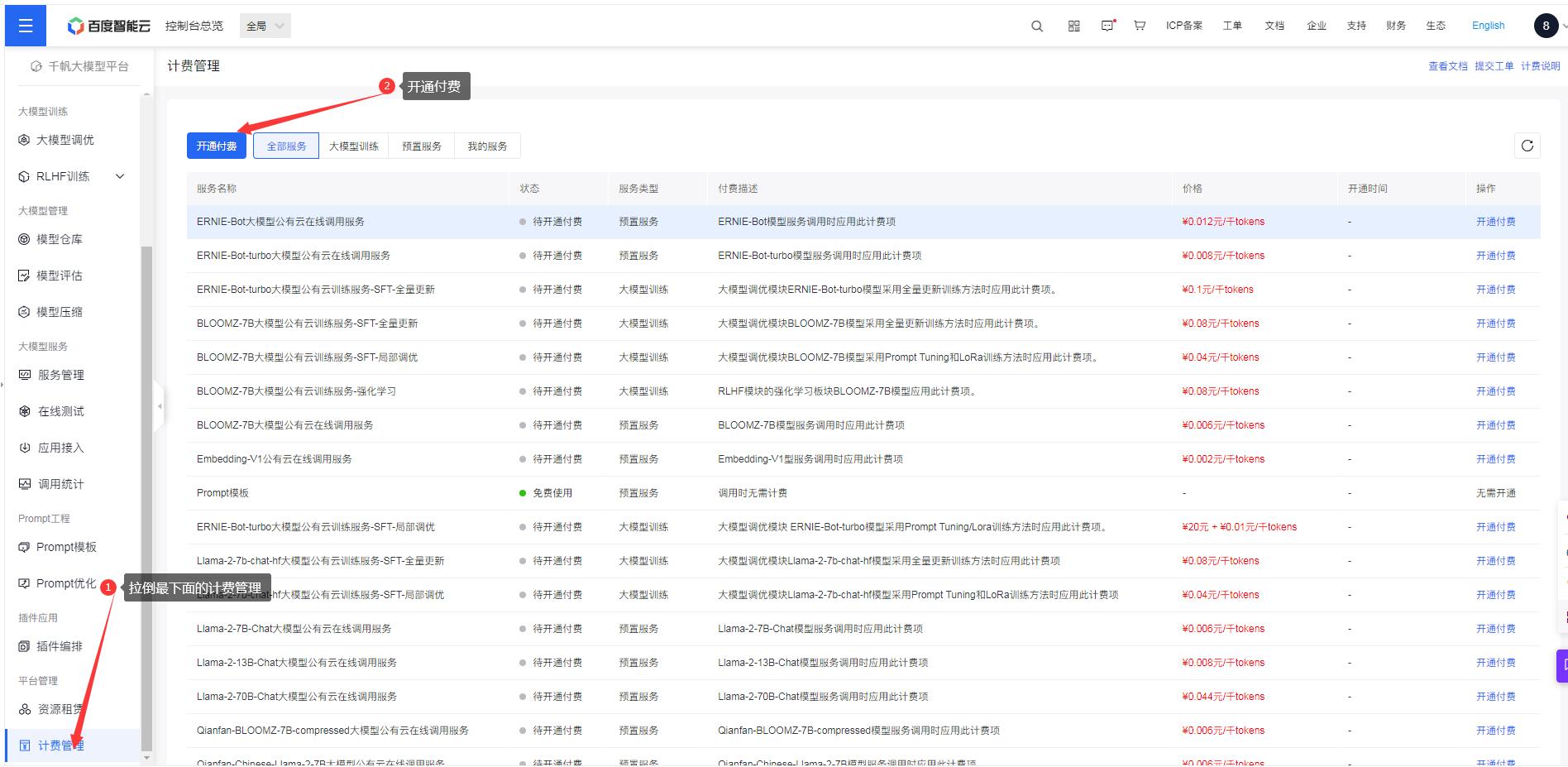Screen dimensions: 1568x767
Task: Open 插件编排 in the sidebar
Action: pos(59,646)
